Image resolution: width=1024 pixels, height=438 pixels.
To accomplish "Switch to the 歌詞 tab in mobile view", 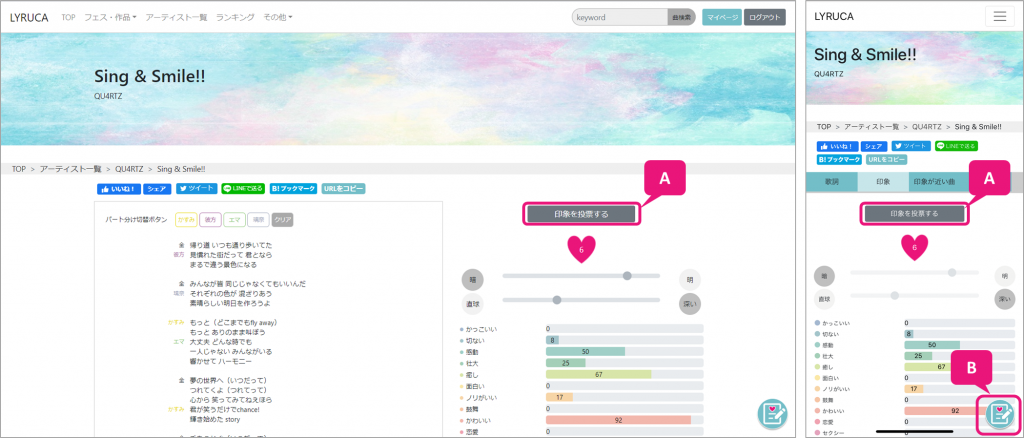I will coord(831,182).
